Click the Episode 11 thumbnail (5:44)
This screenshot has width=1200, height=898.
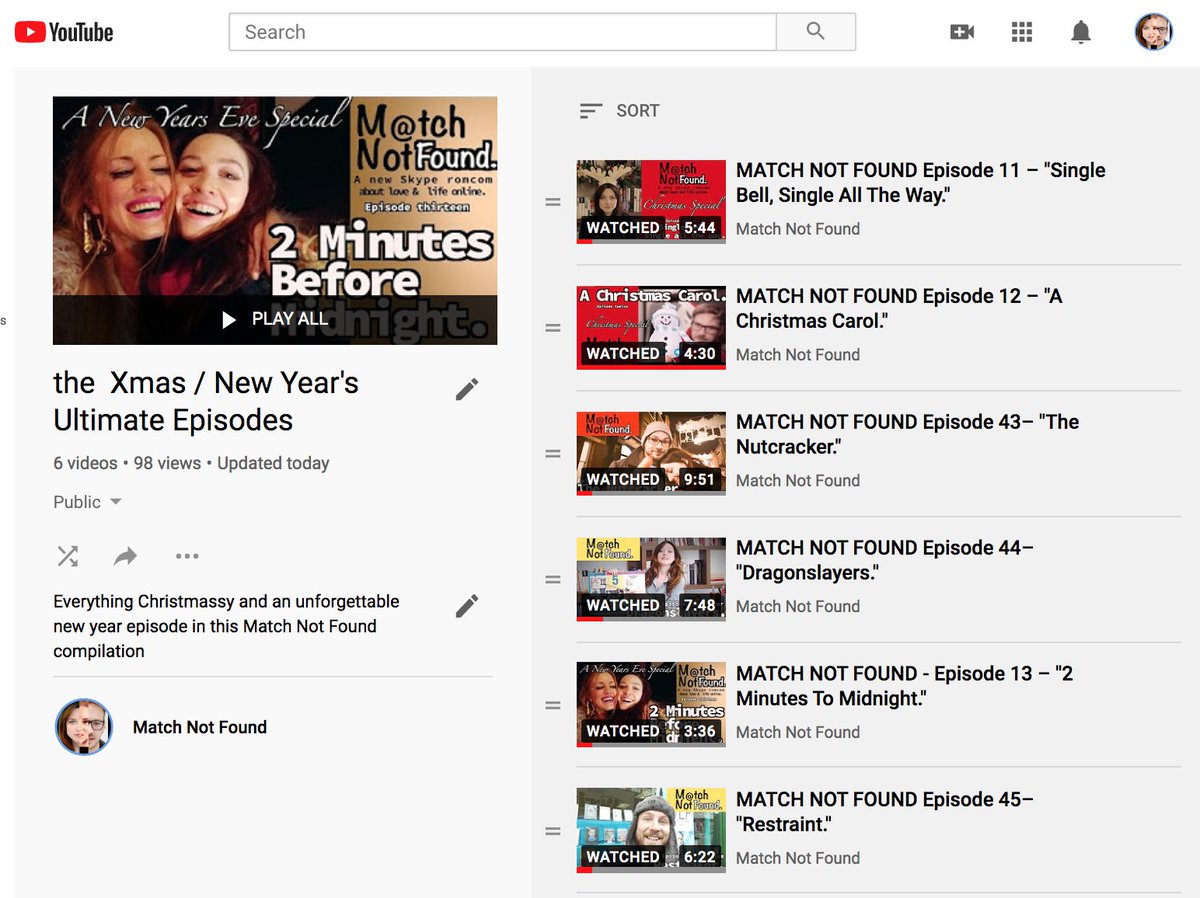[651, 202]
